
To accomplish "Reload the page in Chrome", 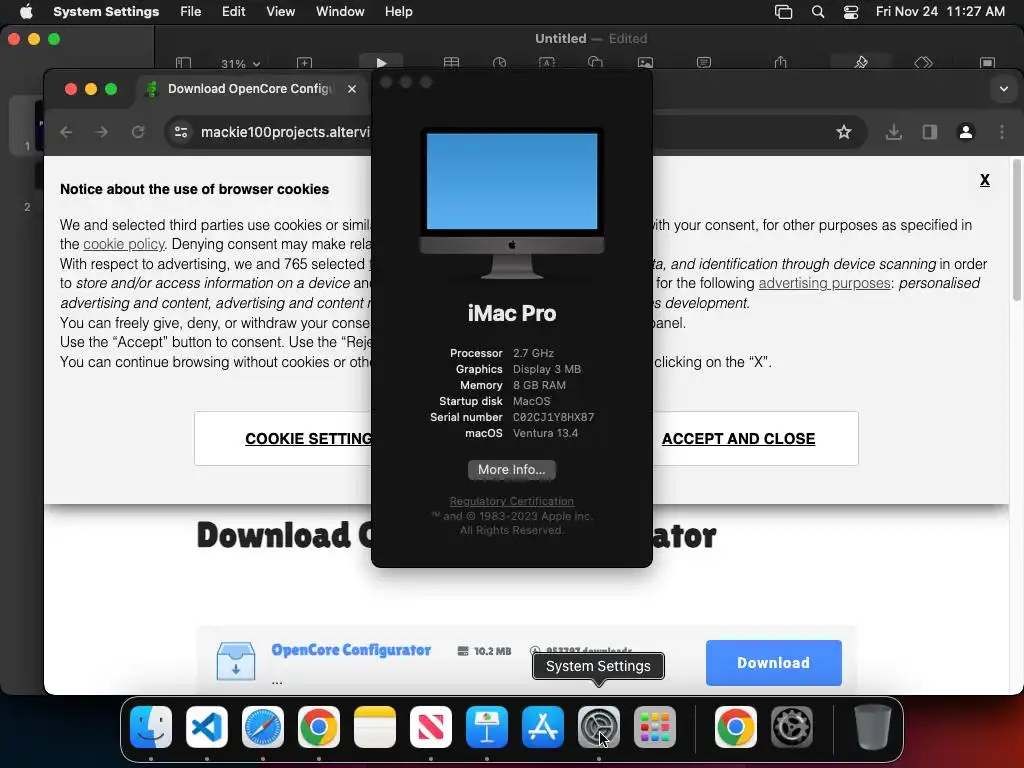I will pos(138,132).
